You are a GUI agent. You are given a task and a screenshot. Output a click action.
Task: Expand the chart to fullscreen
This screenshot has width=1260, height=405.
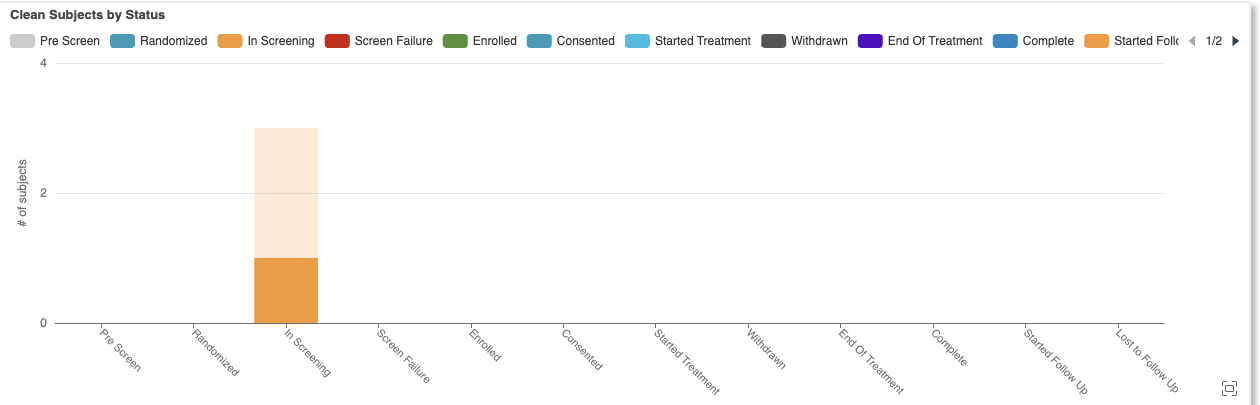pos(1230,388)
